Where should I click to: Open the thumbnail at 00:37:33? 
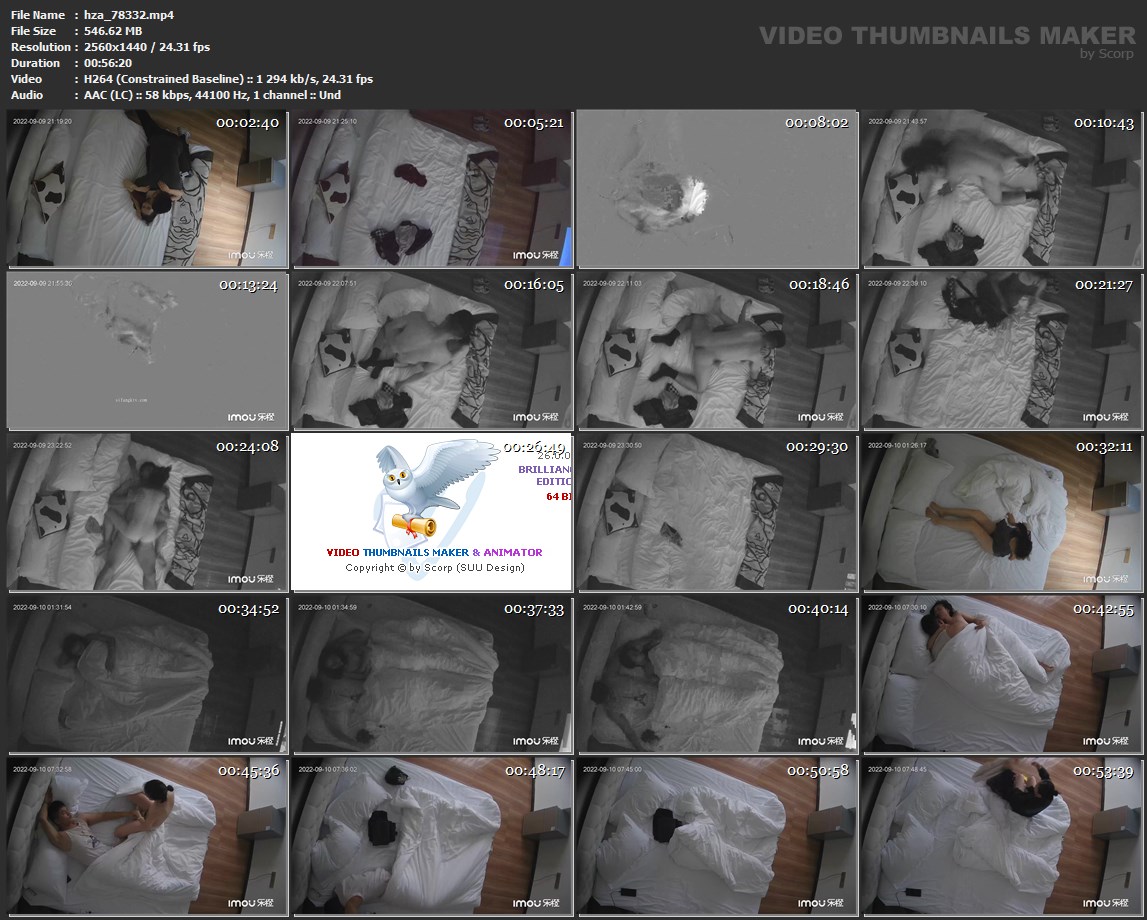pyautogui.click(x=431, y=674)
